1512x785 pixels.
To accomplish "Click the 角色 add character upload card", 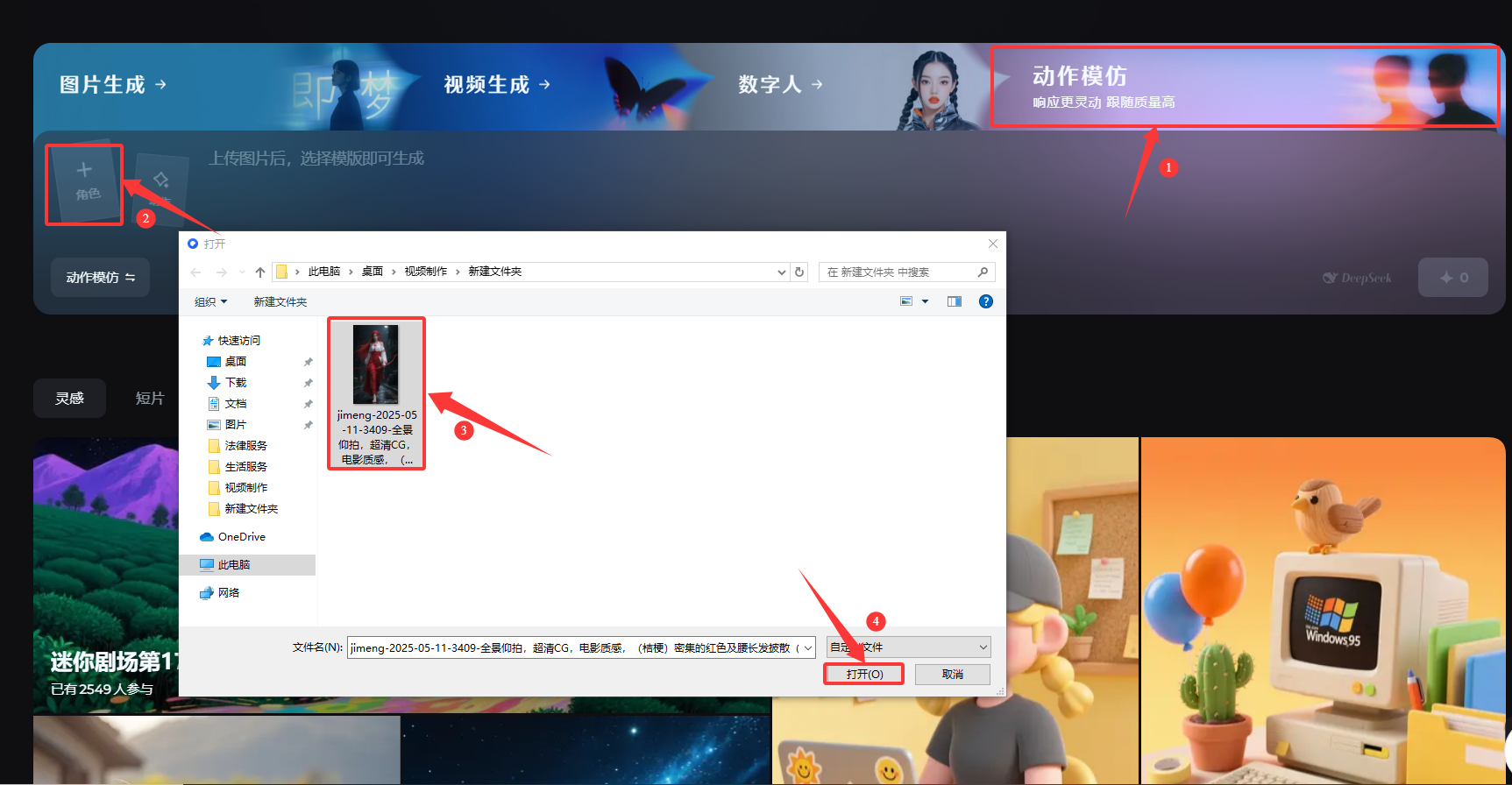I will (84, 184).
